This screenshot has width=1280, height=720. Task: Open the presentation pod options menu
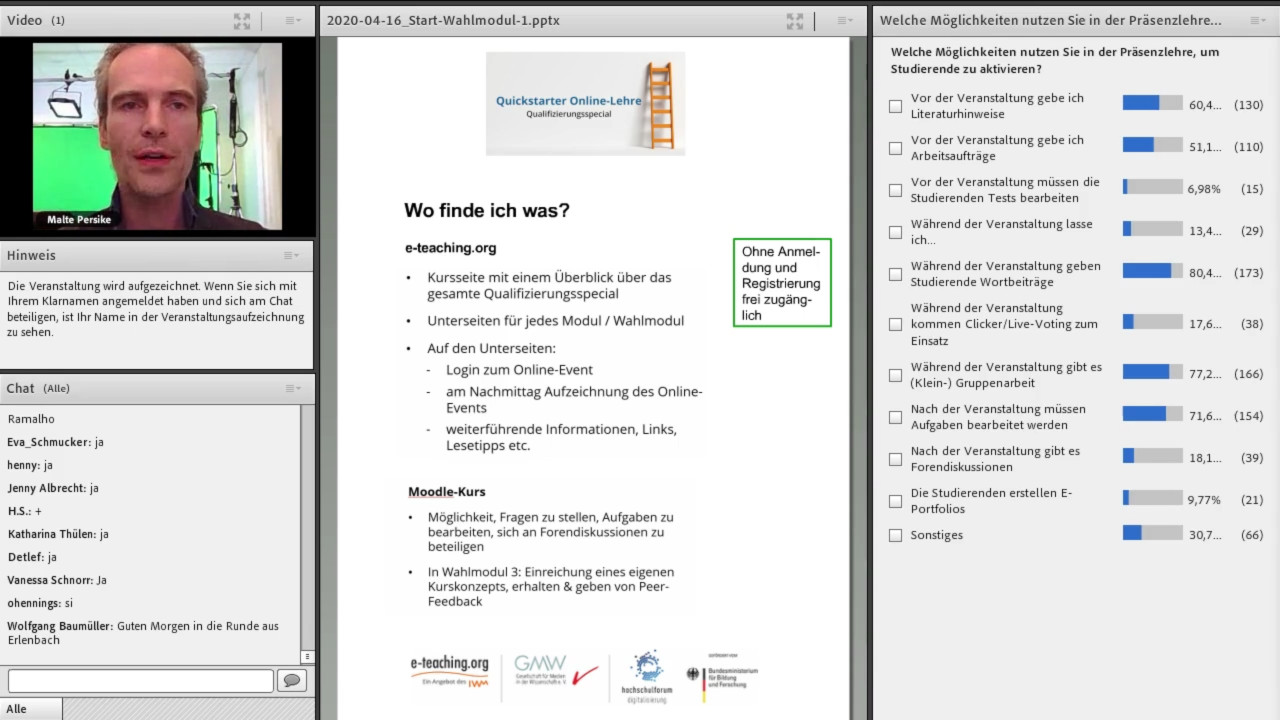[845, 20]
